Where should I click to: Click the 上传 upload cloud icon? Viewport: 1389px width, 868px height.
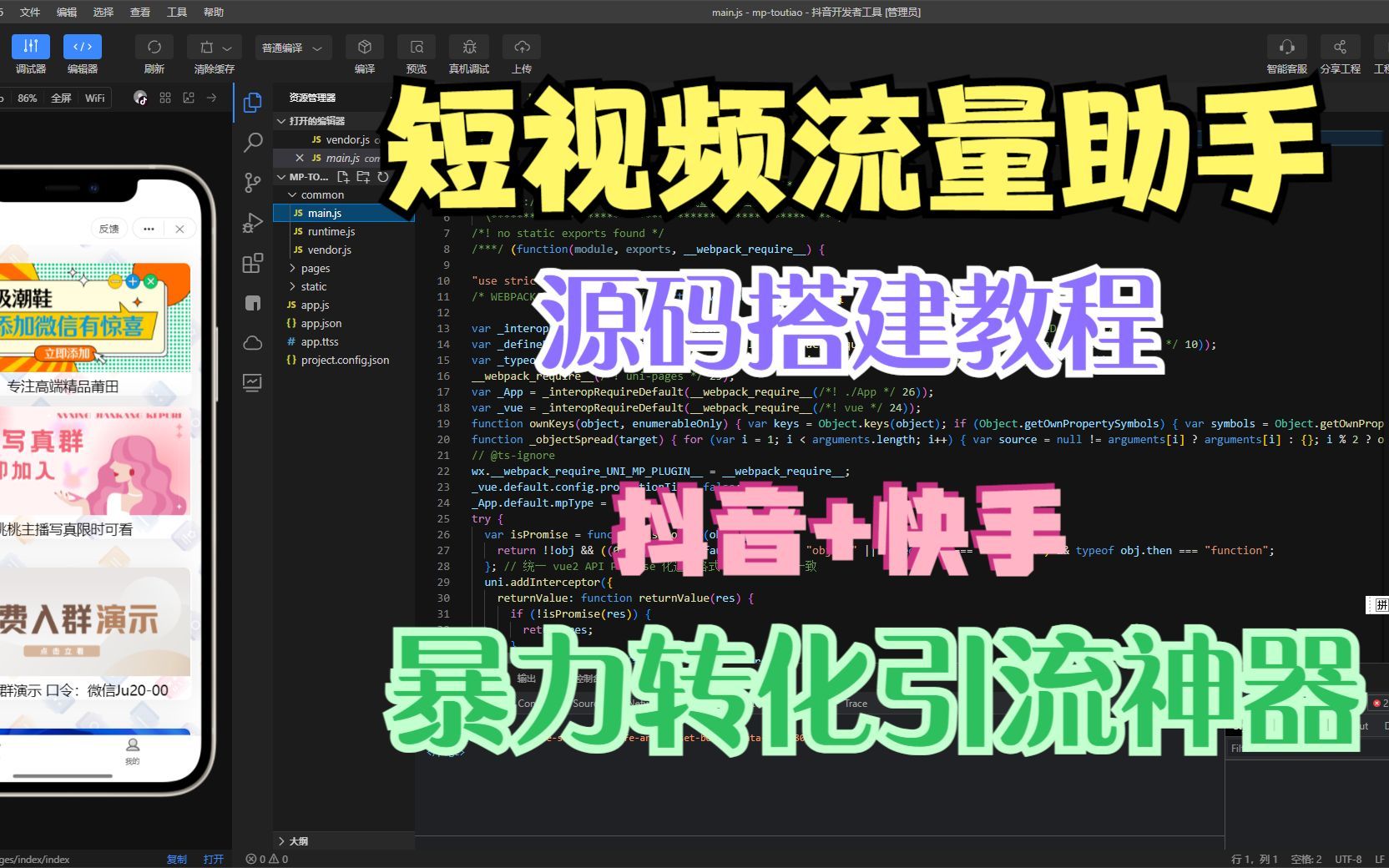(x=522, y=47)
